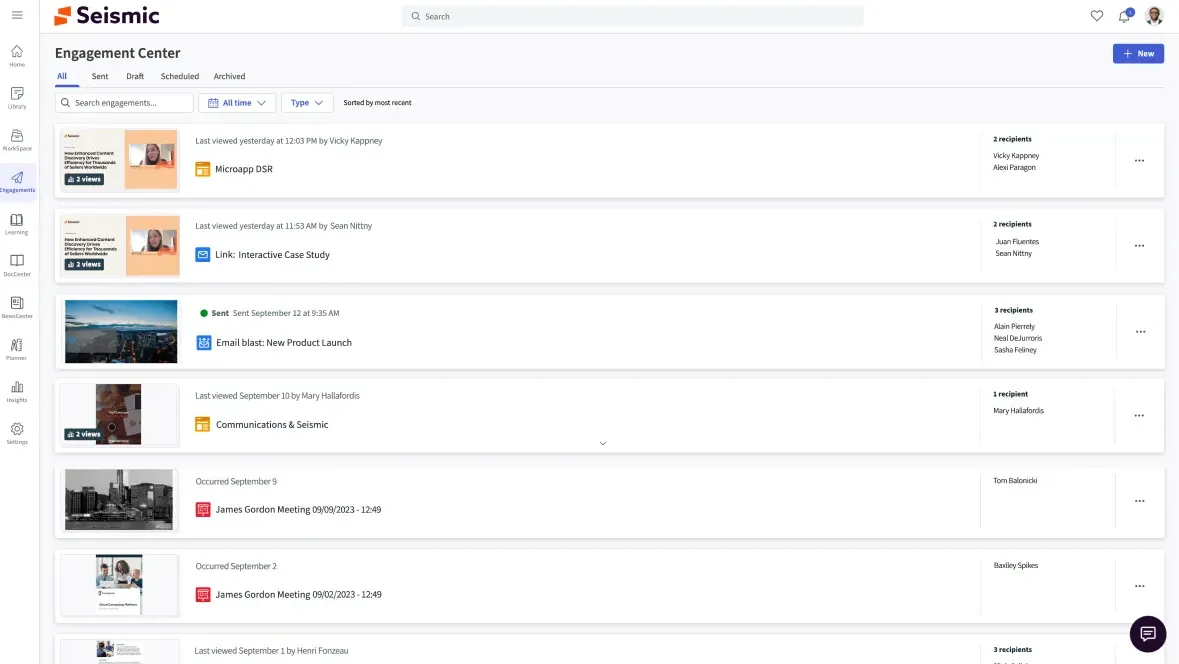Click recipient Tom Balonicki
The image size is (1179, 664).
coord(1015,481)
